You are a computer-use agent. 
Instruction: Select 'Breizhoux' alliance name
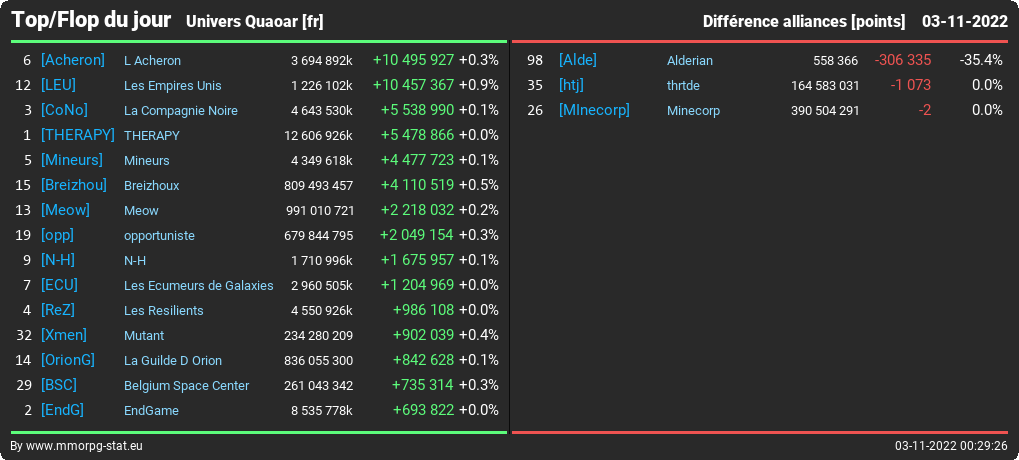(x=151, y=186)
